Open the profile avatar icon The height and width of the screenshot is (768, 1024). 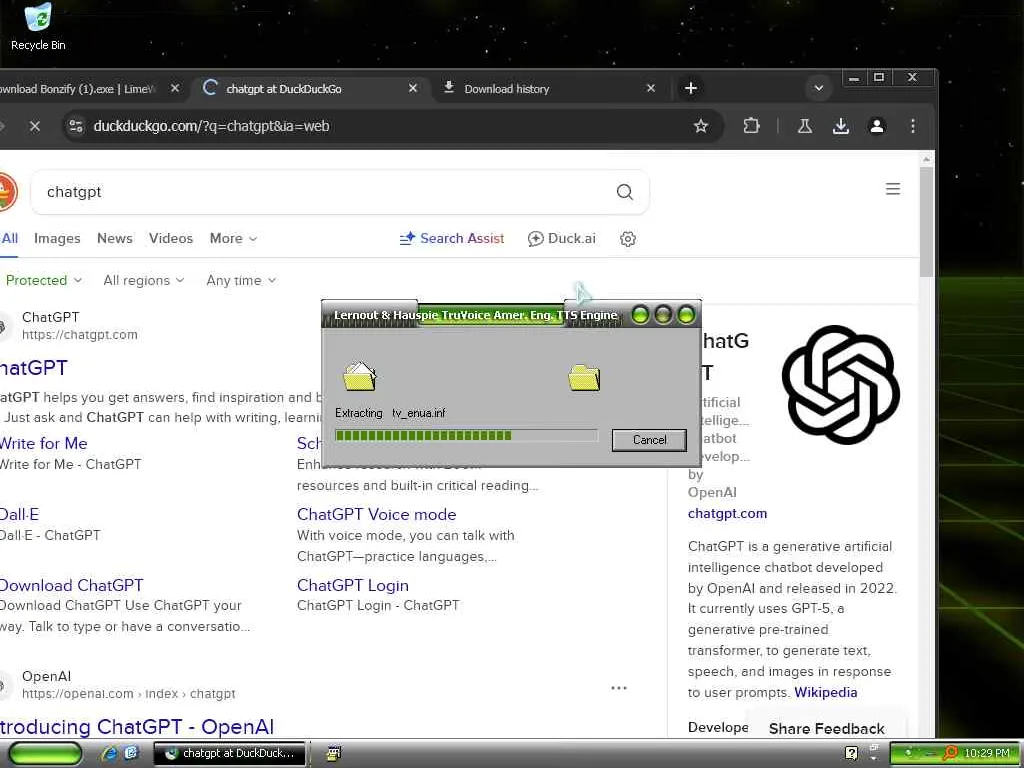pyautogui.click(x=877, y=126)
